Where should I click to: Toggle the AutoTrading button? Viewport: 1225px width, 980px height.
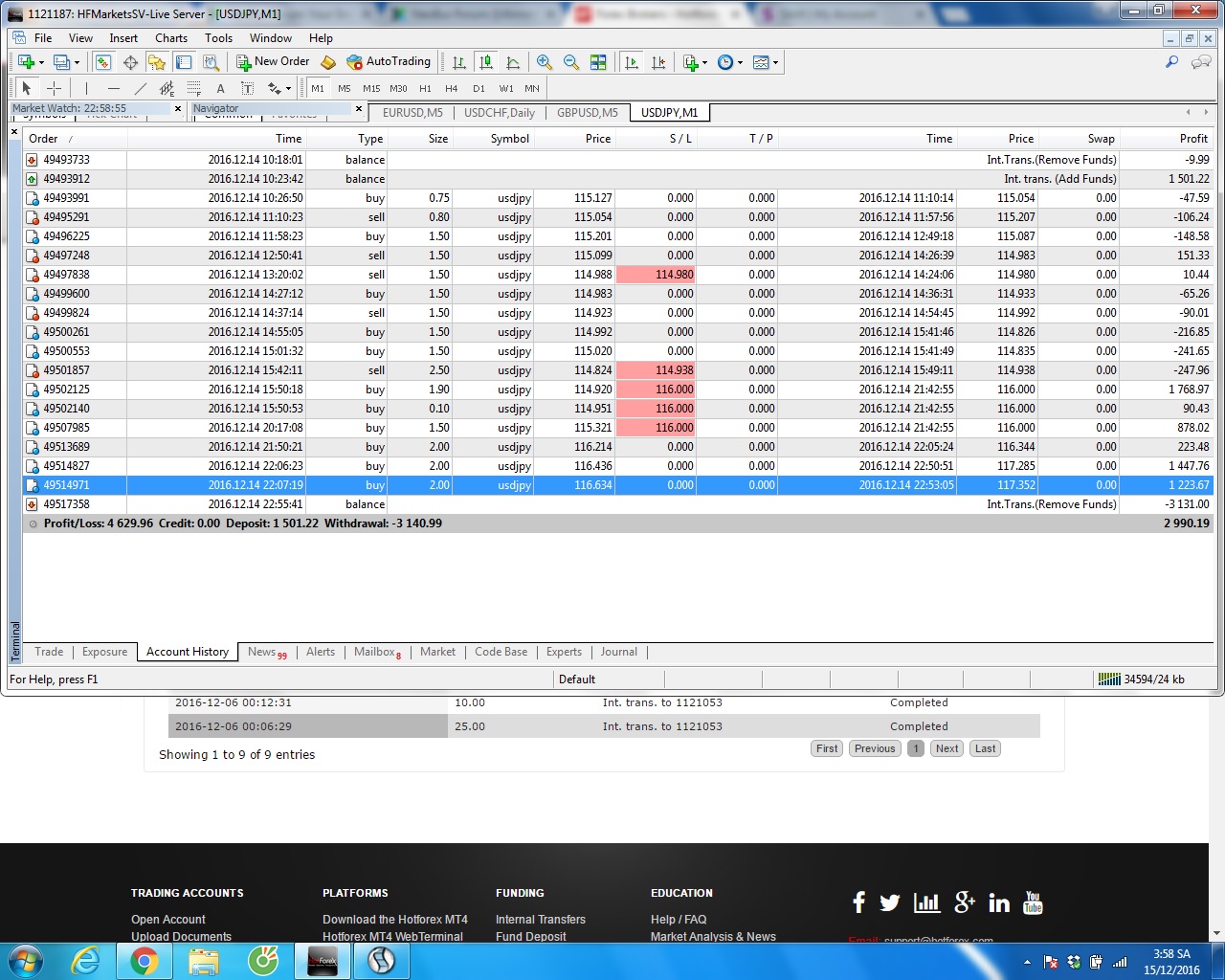(x=389, y=62)
